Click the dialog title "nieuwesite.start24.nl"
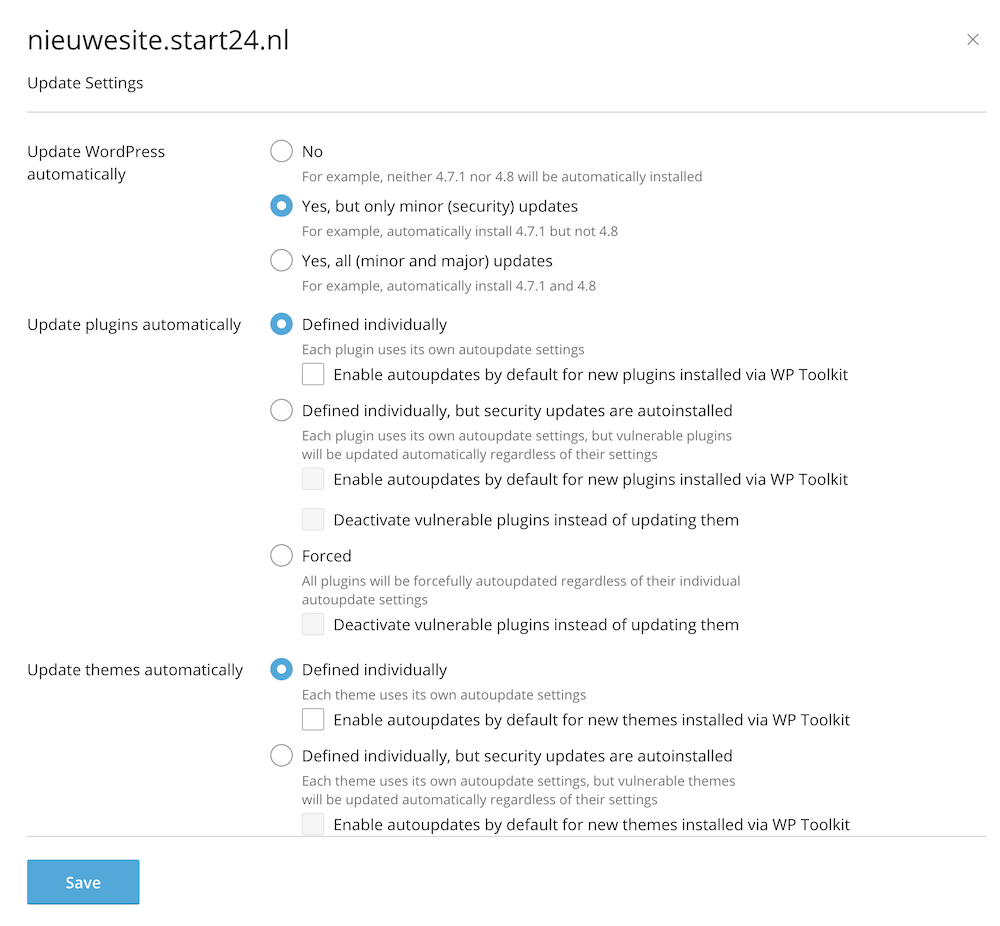 click(158, 40)
